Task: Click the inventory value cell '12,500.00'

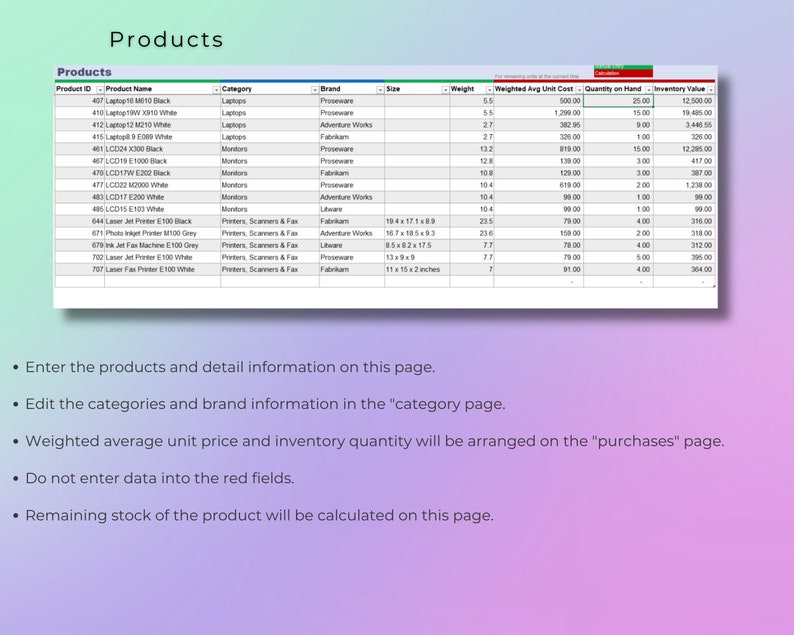Action: 684,101
